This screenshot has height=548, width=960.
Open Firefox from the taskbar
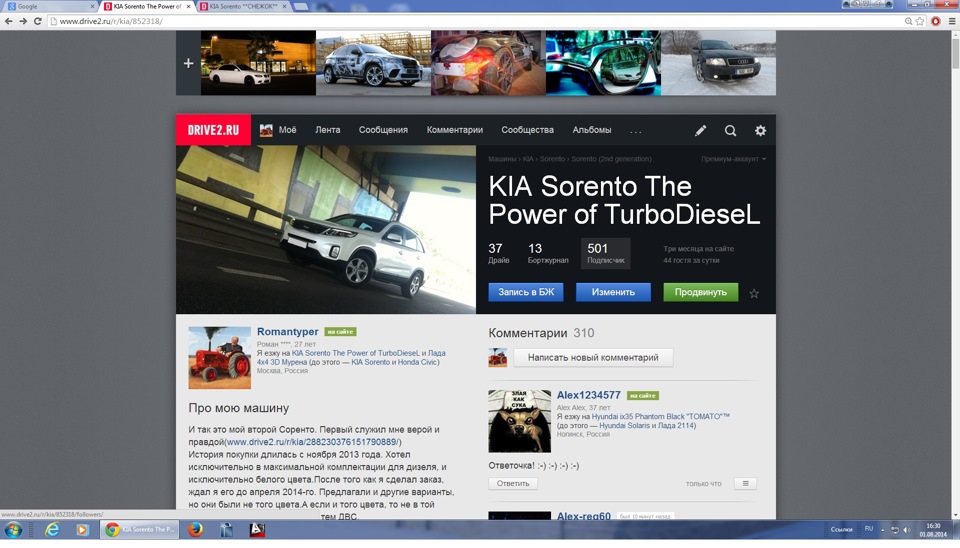(x=195, y=530)
